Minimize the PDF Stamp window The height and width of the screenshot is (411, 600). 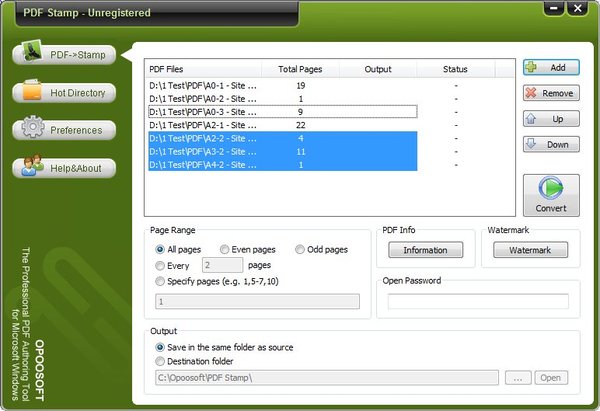pos(554,8)
